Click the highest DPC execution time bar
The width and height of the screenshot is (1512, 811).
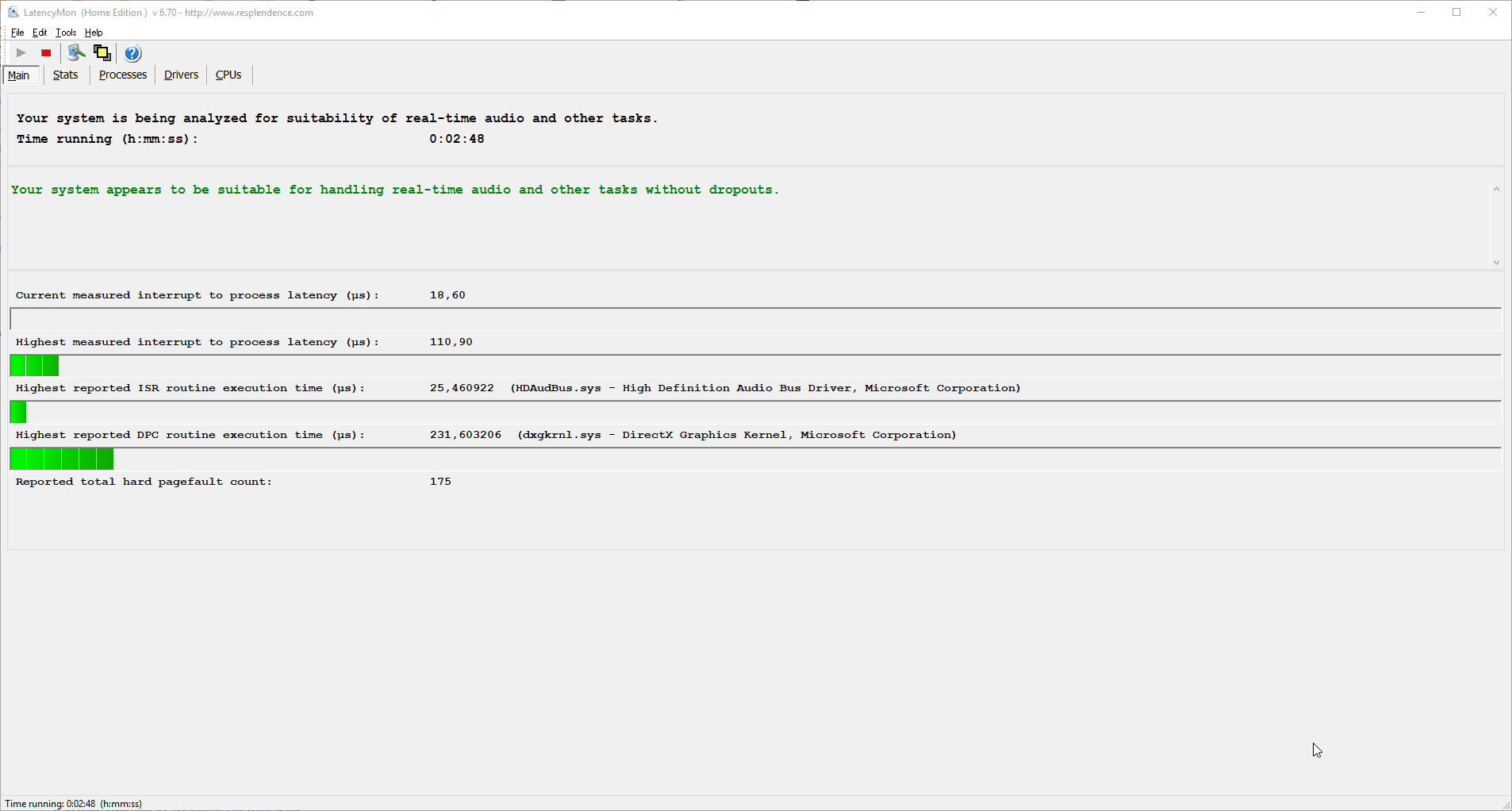click(x=62, y=459)
